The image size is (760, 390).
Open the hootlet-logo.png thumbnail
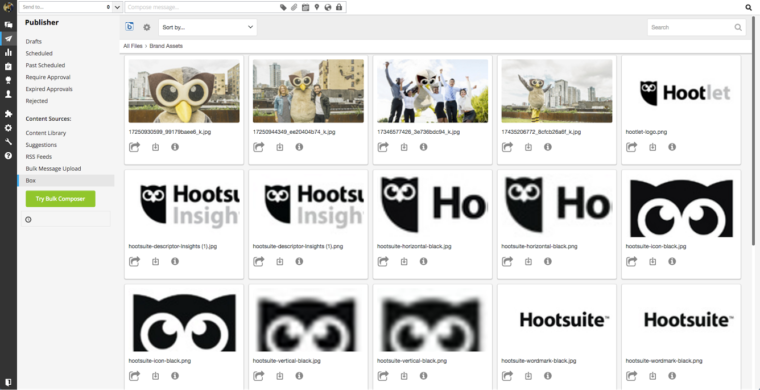point(681,91)
